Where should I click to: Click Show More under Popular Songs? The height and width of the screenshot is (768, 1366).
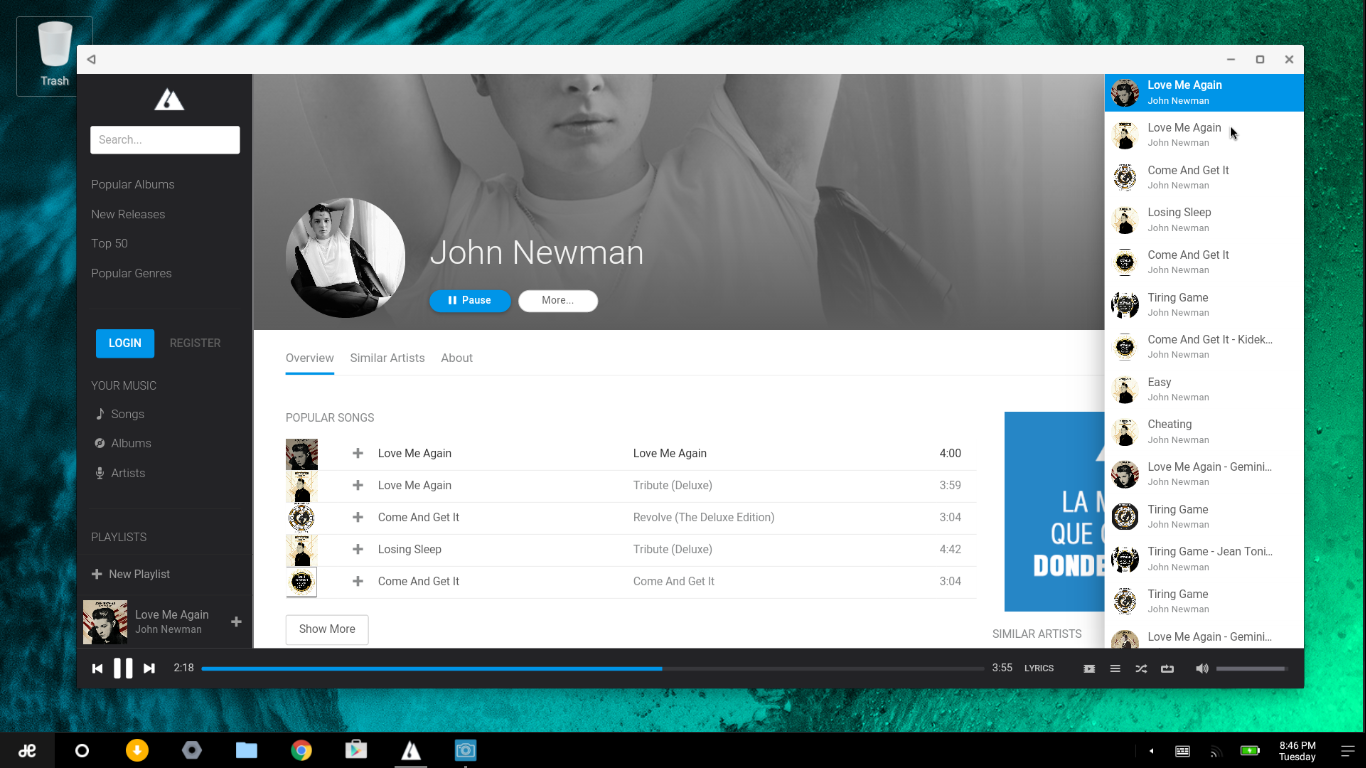327,630
